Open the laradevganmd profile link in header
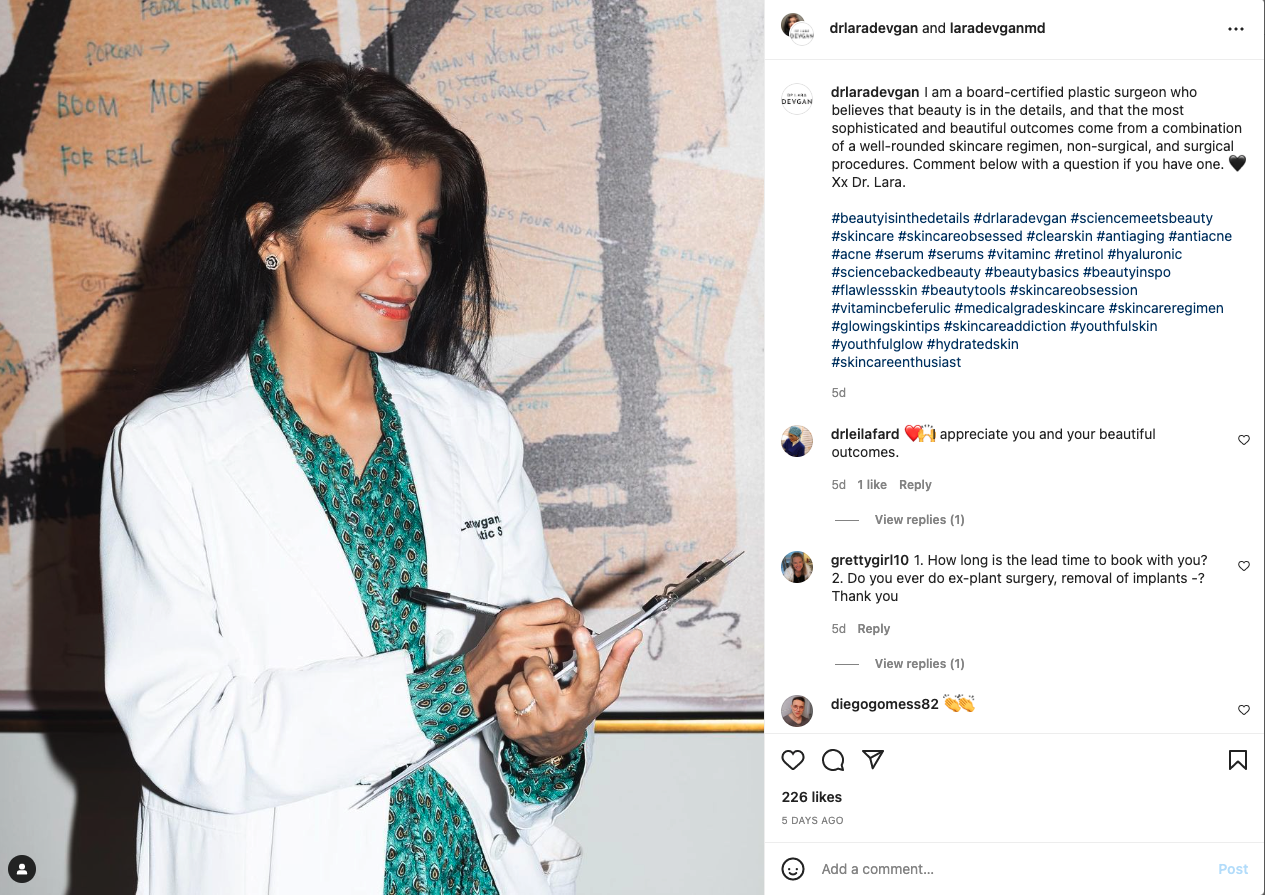The image size is (1265, 895). (x=997, y=28)
